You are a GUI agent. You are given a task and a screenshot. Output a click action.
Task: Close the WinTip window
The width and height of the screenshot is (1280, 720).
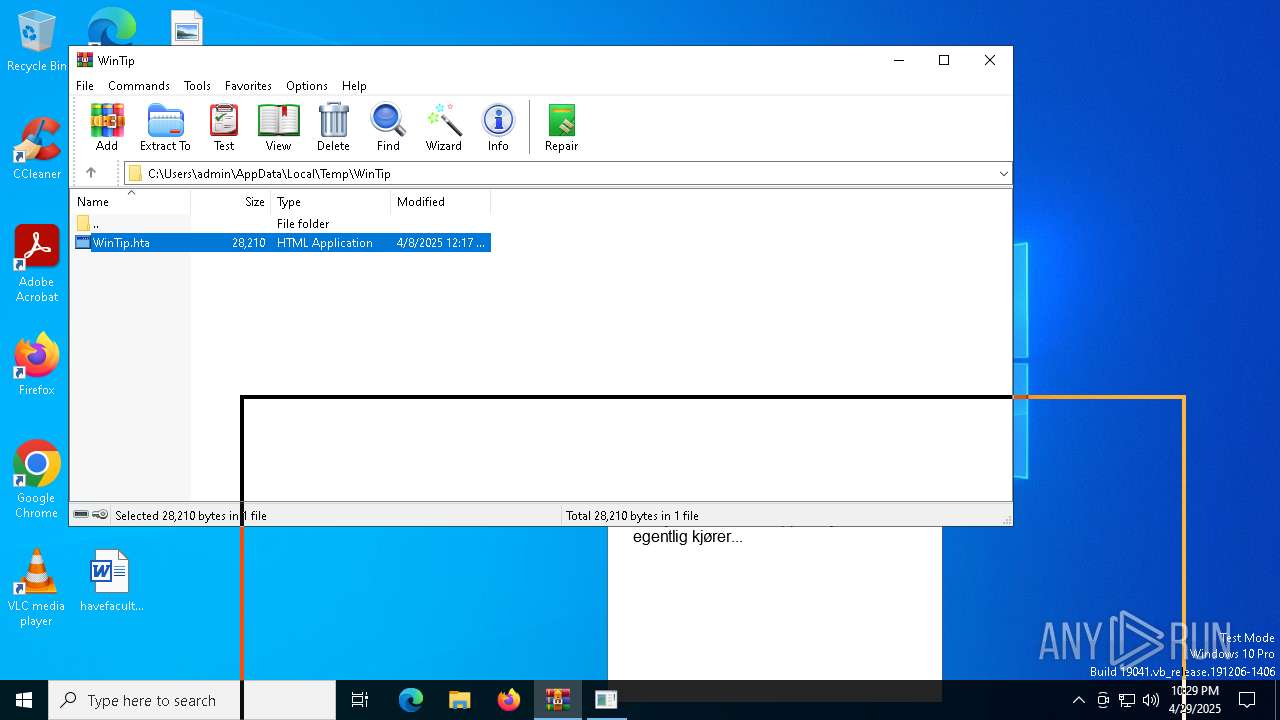pos(990,60)
